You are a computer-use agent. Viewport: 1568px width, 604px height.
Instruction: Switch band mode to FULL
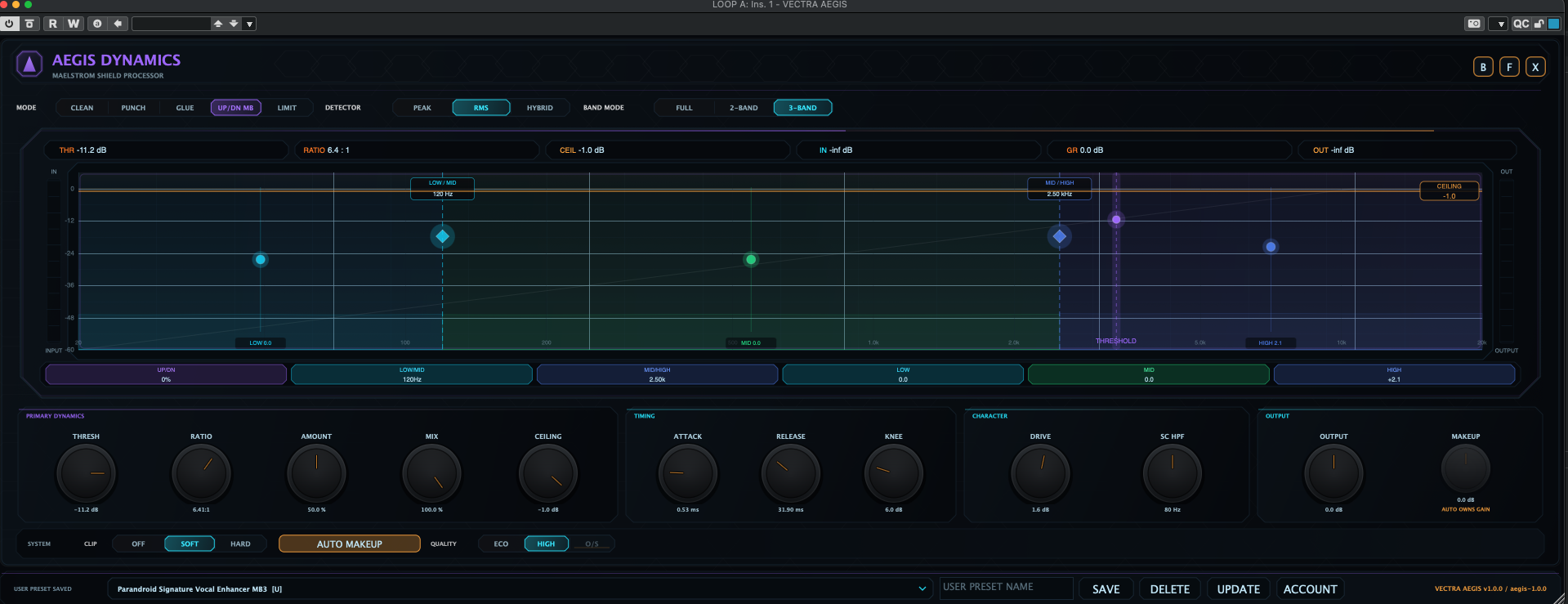coord(684,108)
